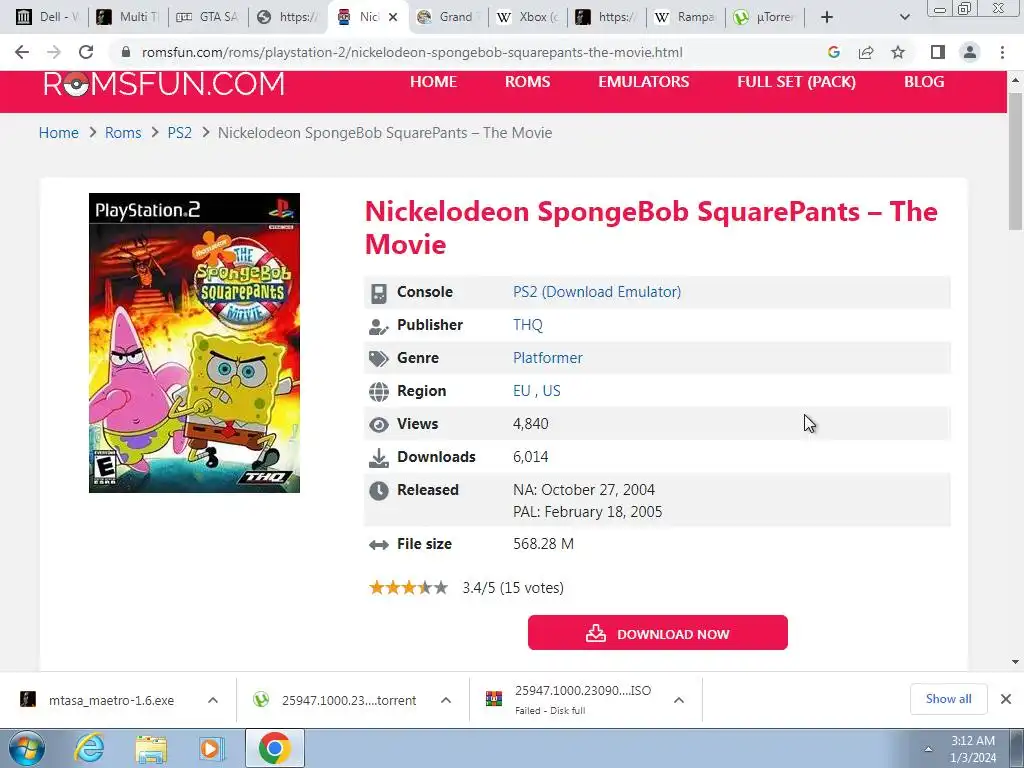Image resolution: width=1024 pixels, height=768 pixels.
Task: Open the FULL SET (PACK) menu
Action: 796,82
